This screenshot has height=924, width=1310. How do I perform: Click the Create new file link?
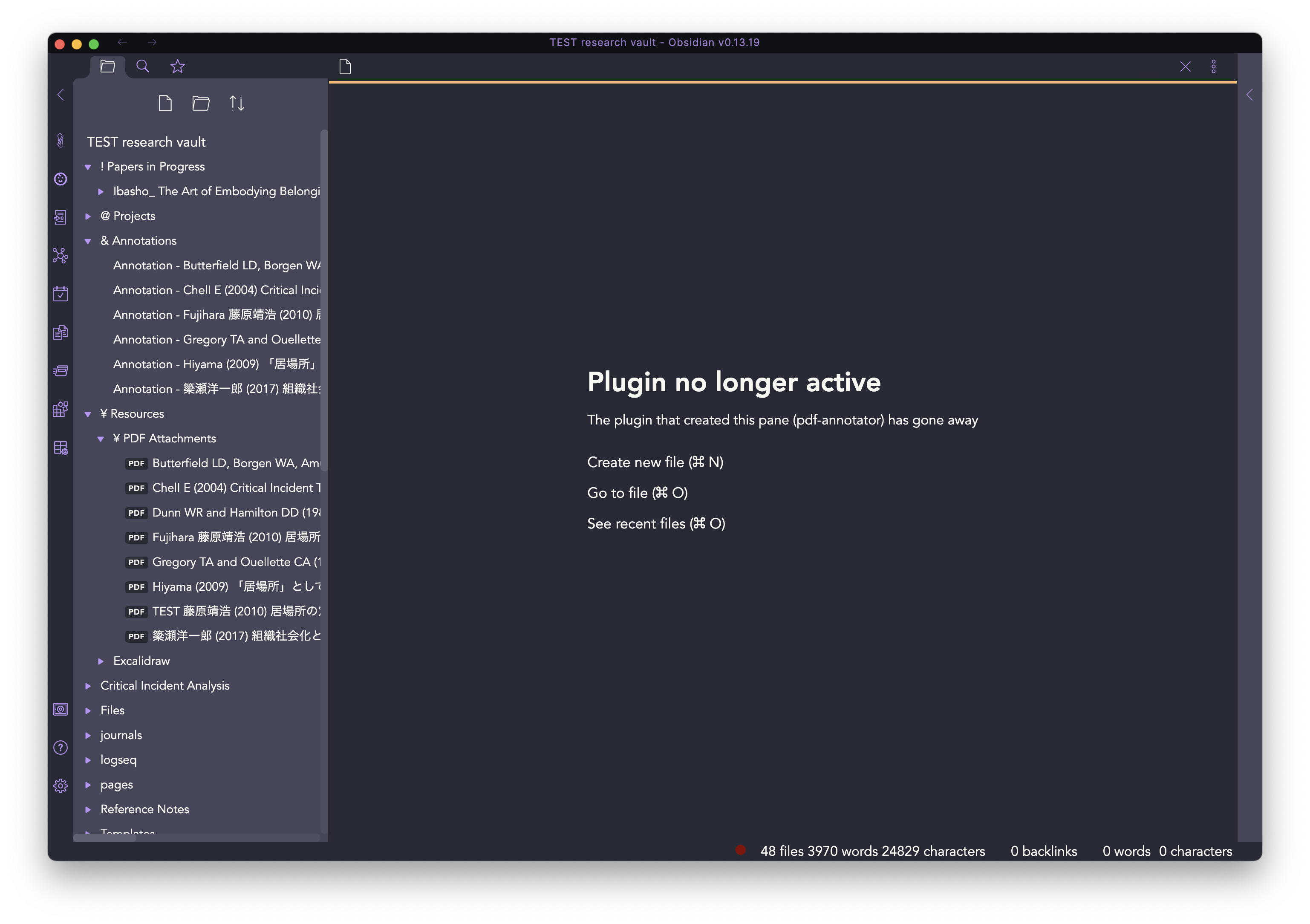coord(655,462)
